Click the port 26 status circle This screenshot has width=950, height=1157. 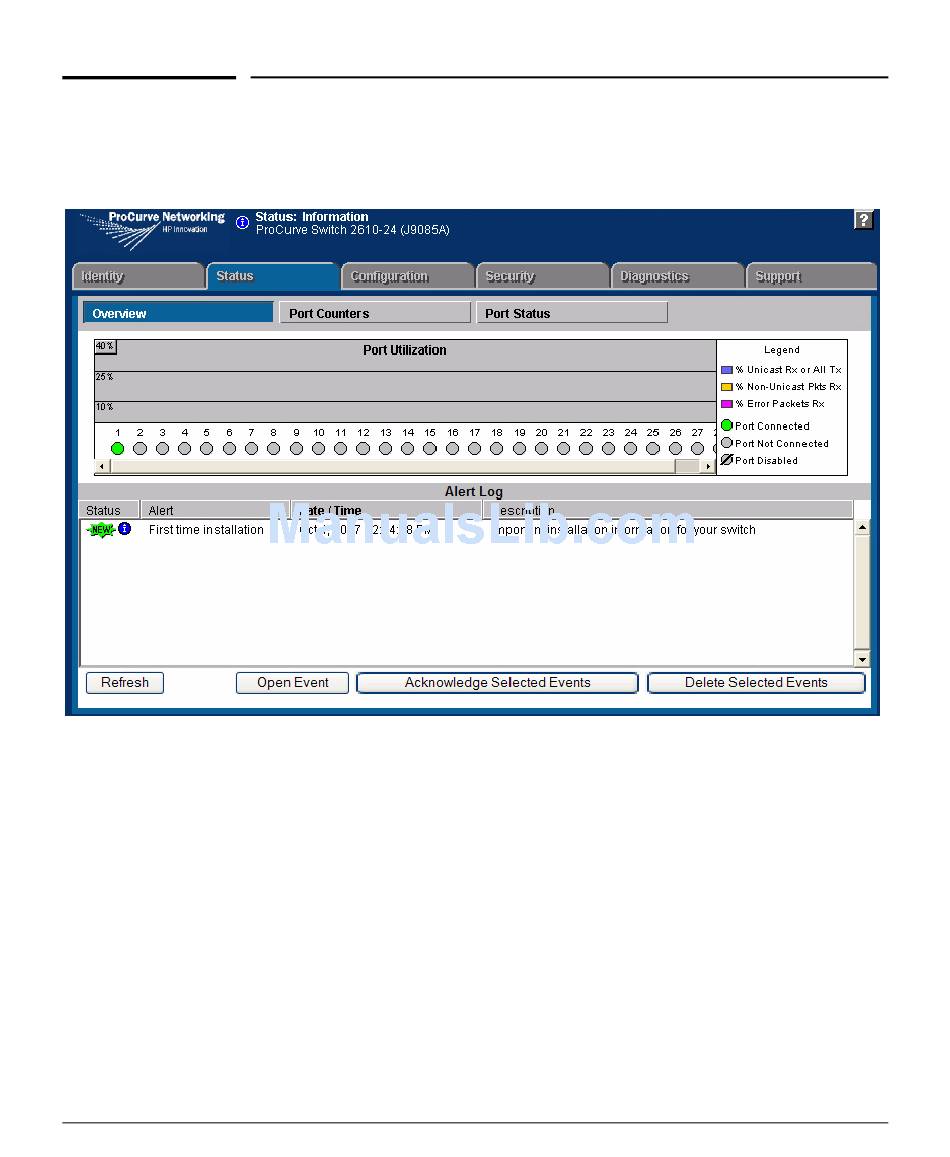(675, 448)
